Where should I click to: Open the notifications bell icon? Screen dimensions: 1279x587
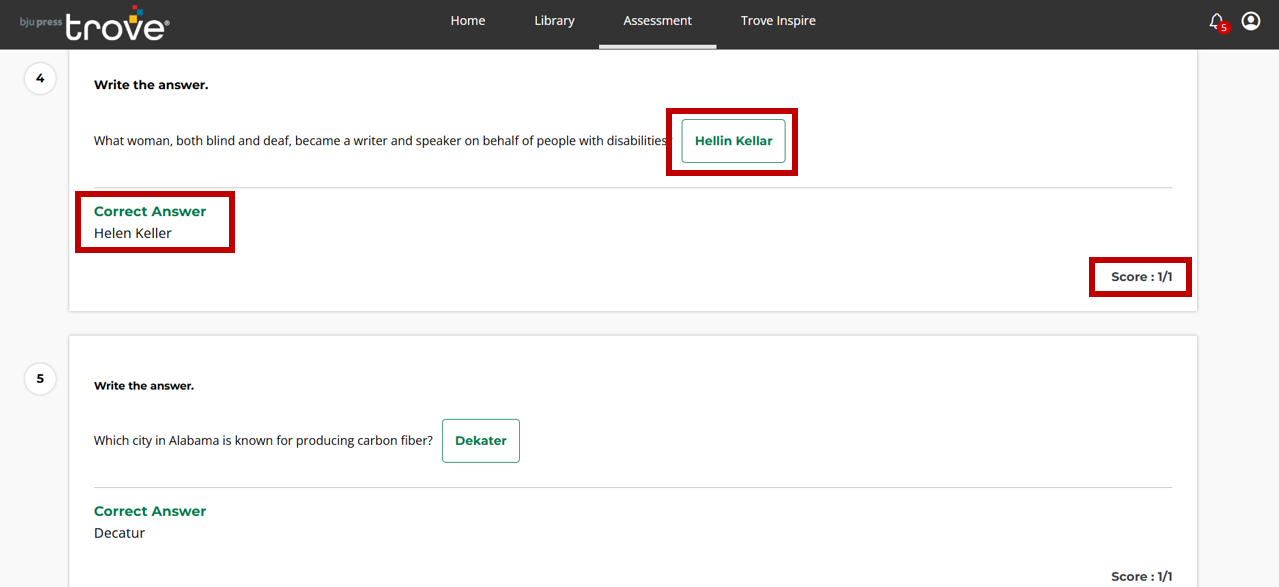[1216, 21]
